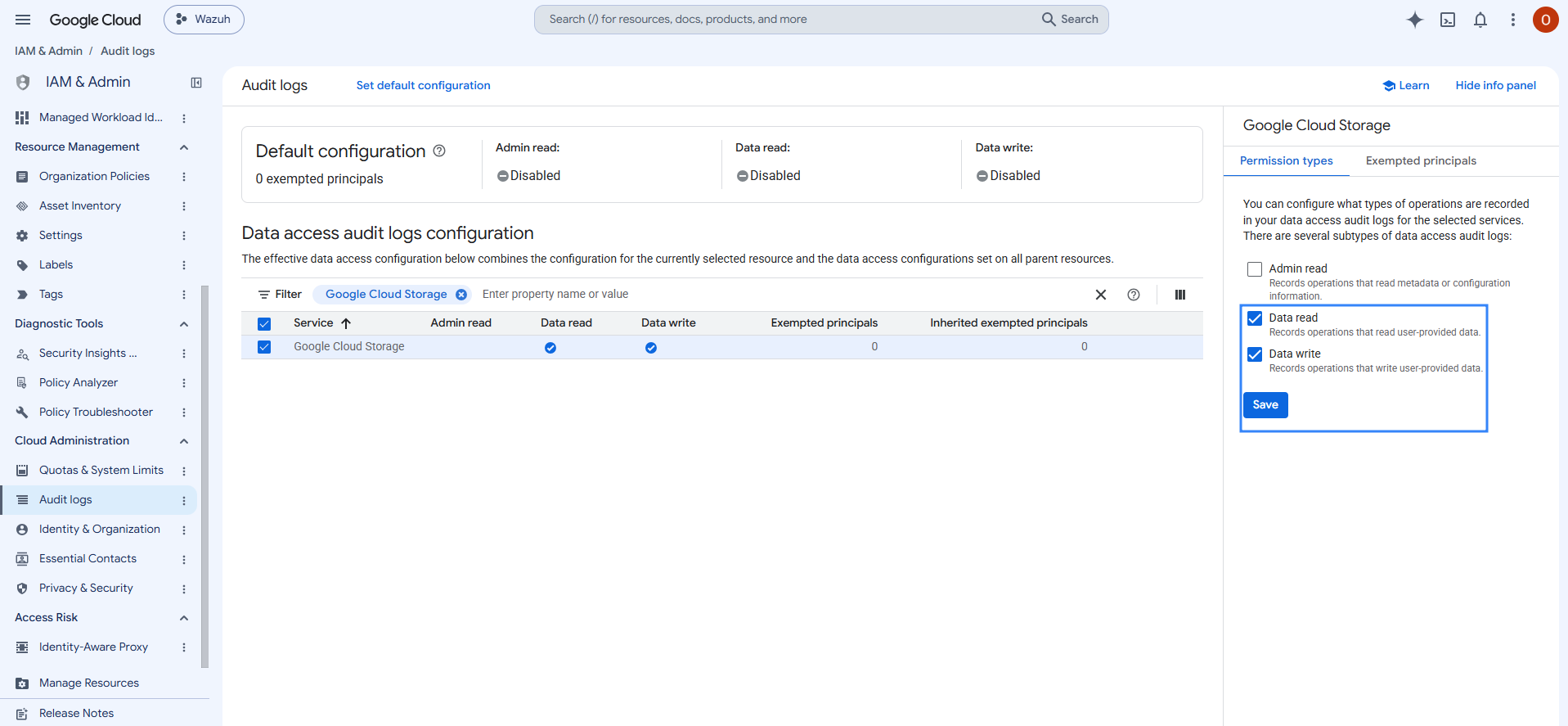The image size is (1568, 726).
Task: Select the Permission types tab
Action: coord(1287,161)
